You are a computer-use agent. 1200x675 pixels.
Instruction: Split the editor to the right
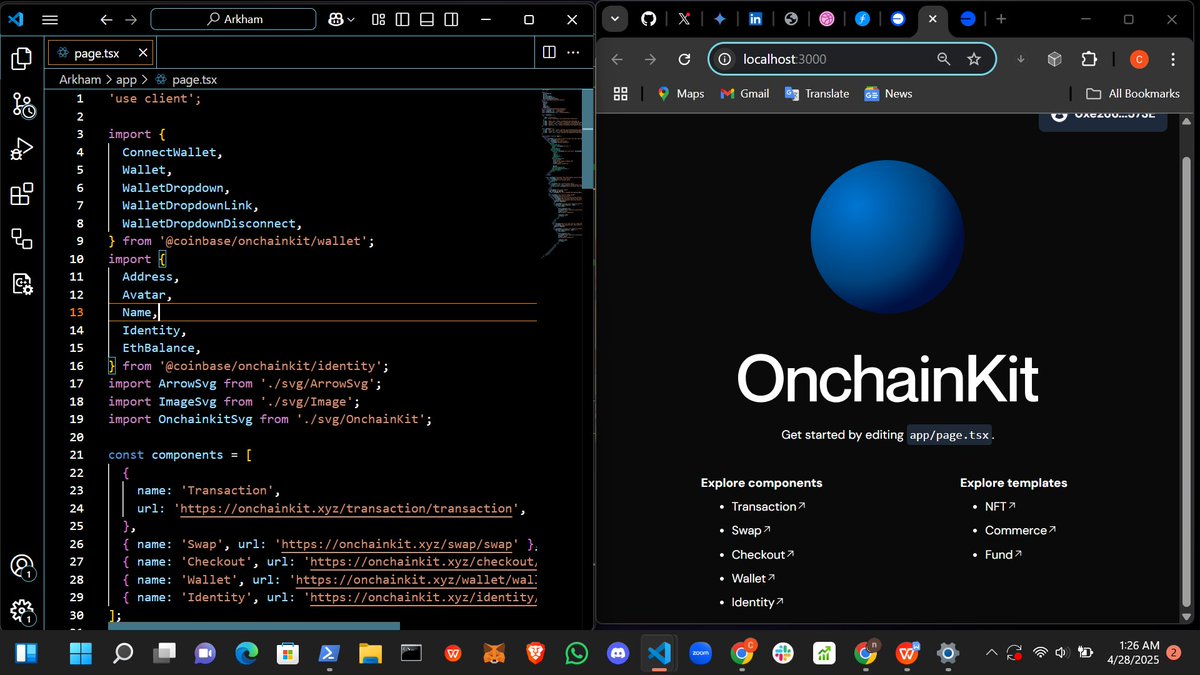549,52
